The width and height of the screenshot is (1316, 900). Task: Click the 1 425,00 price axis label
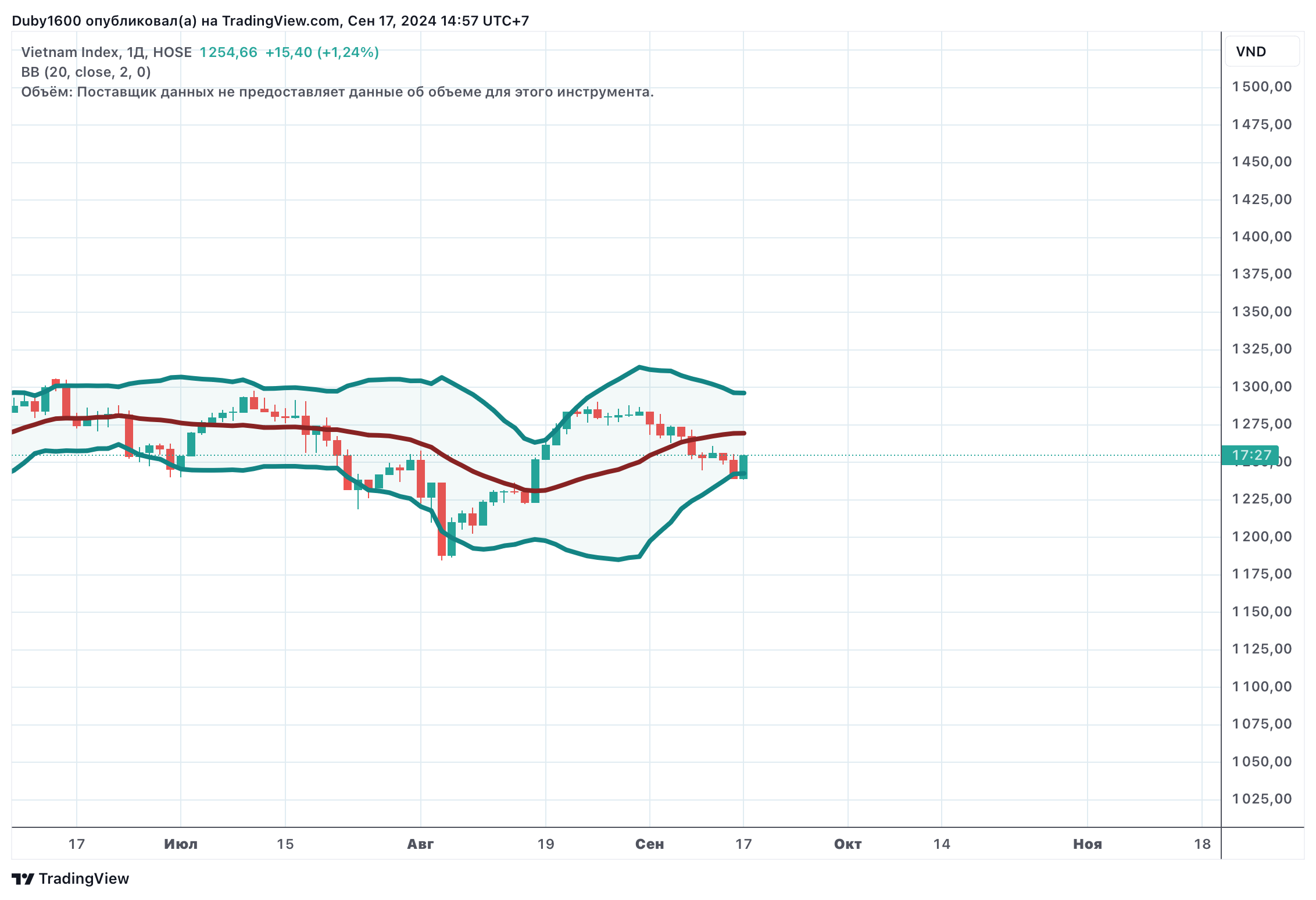[1262, 199]
